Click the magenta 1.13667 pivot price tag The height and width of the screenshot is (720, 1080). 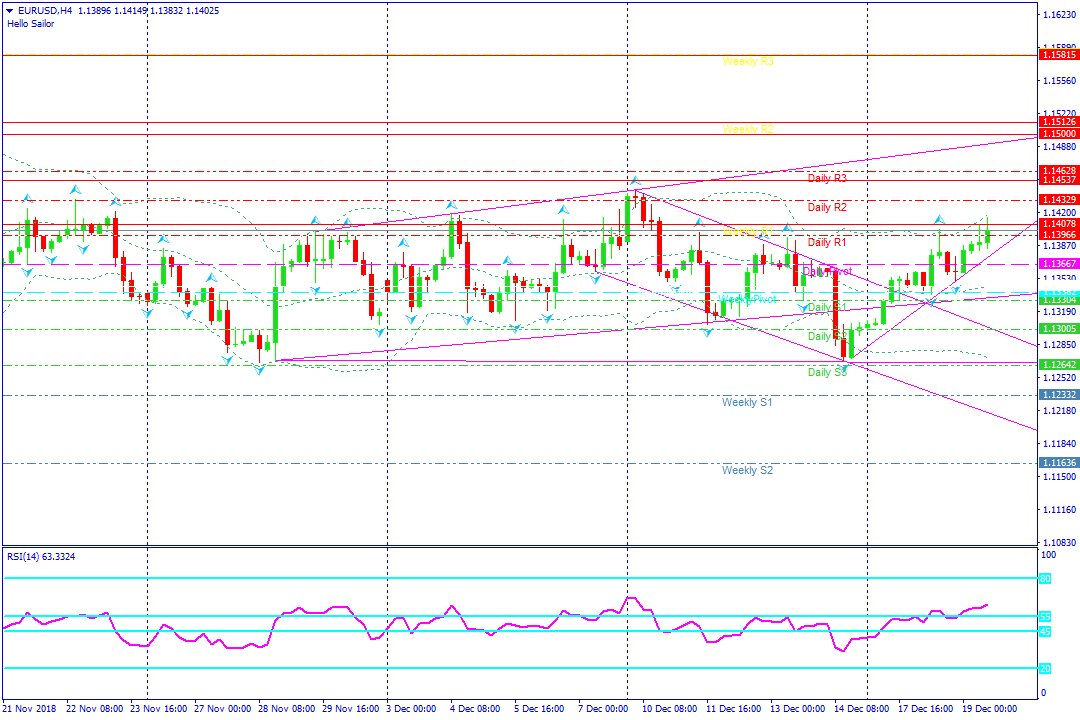pos(1059,264)
